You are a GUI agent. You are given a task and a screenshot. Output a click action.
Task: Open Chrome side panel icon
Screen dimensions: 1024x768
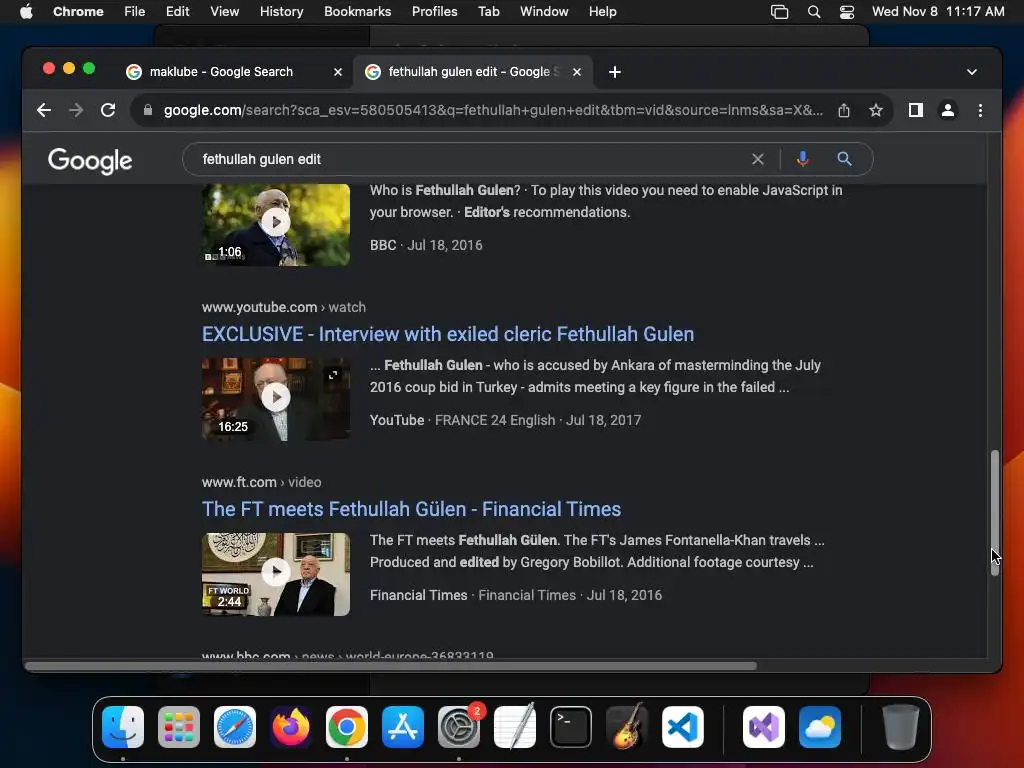pyautogui.click(x=916, y=110)
